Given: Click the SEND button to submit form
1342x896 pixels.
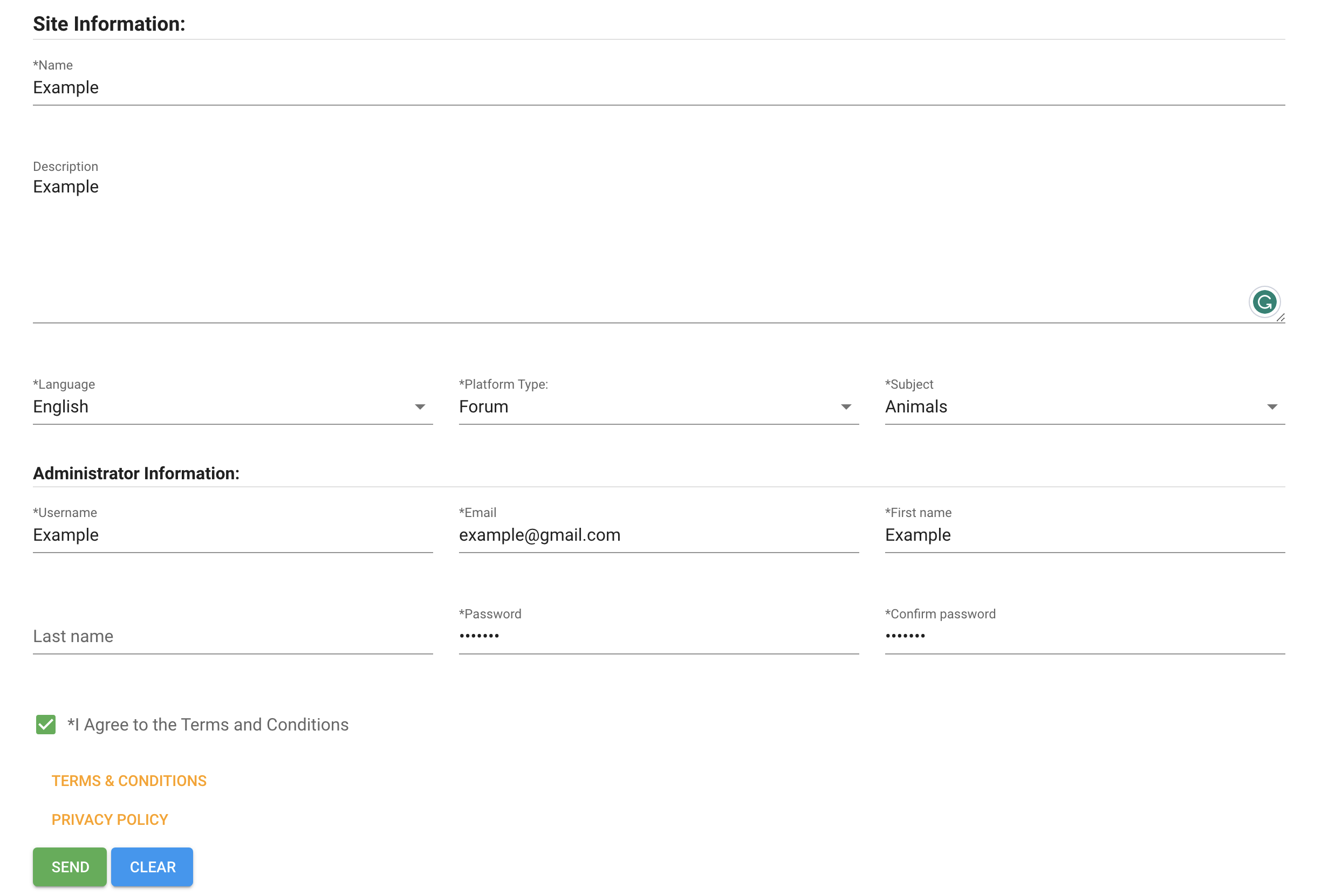Looking at the screenshot, I should (70, 867).
